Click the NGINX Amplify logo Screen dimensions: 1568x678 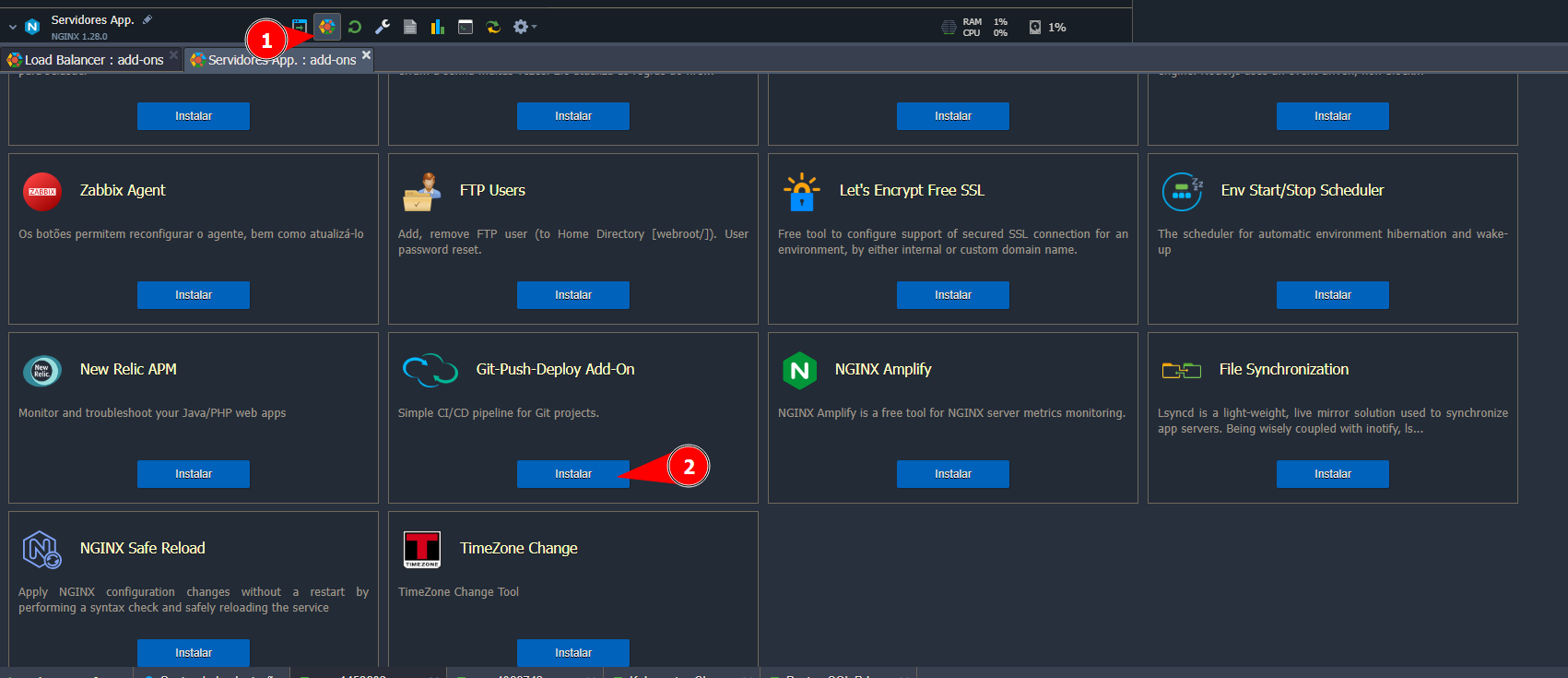799,371
